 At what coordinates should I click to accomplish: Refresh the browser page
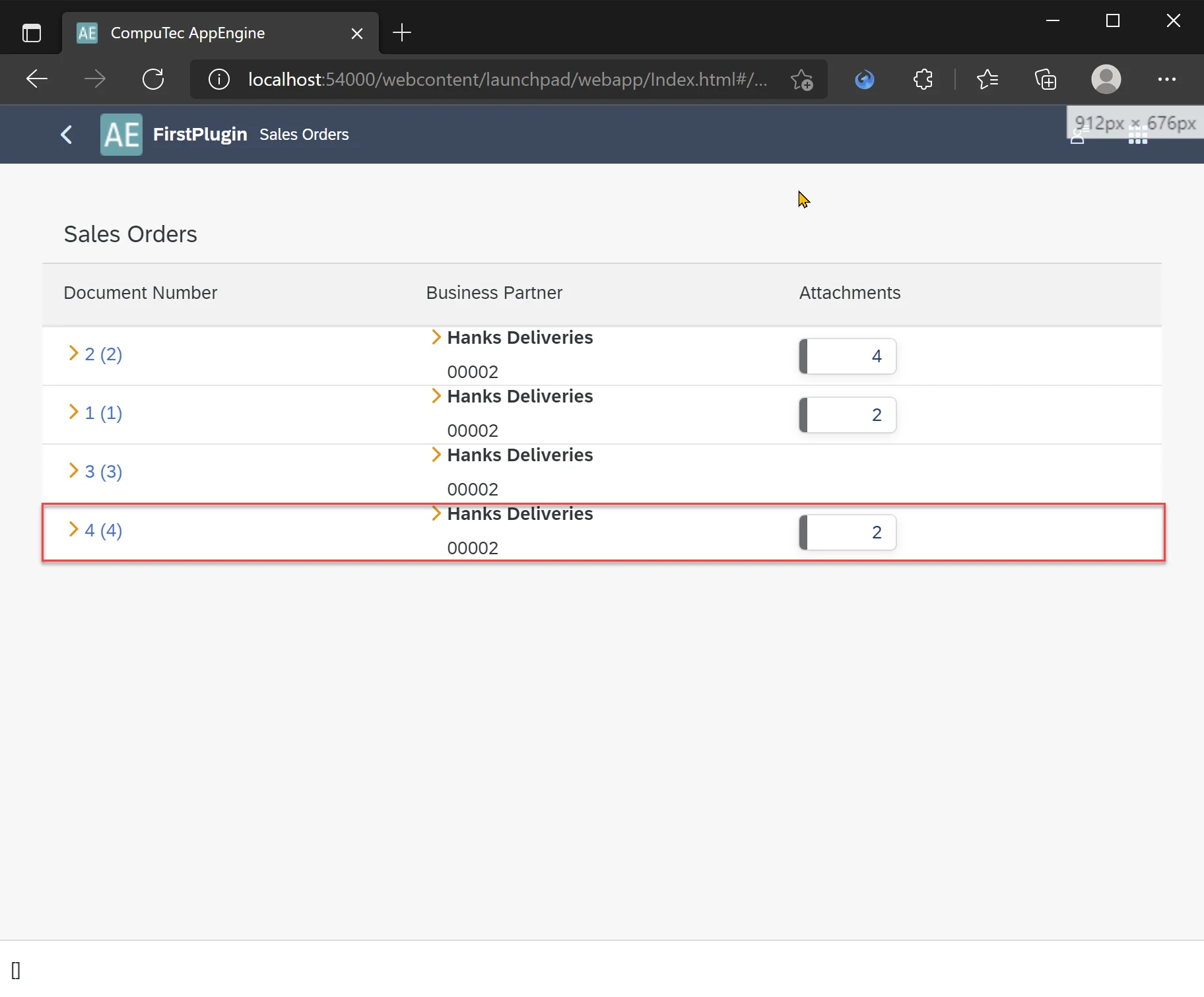(x=153, y=79)
